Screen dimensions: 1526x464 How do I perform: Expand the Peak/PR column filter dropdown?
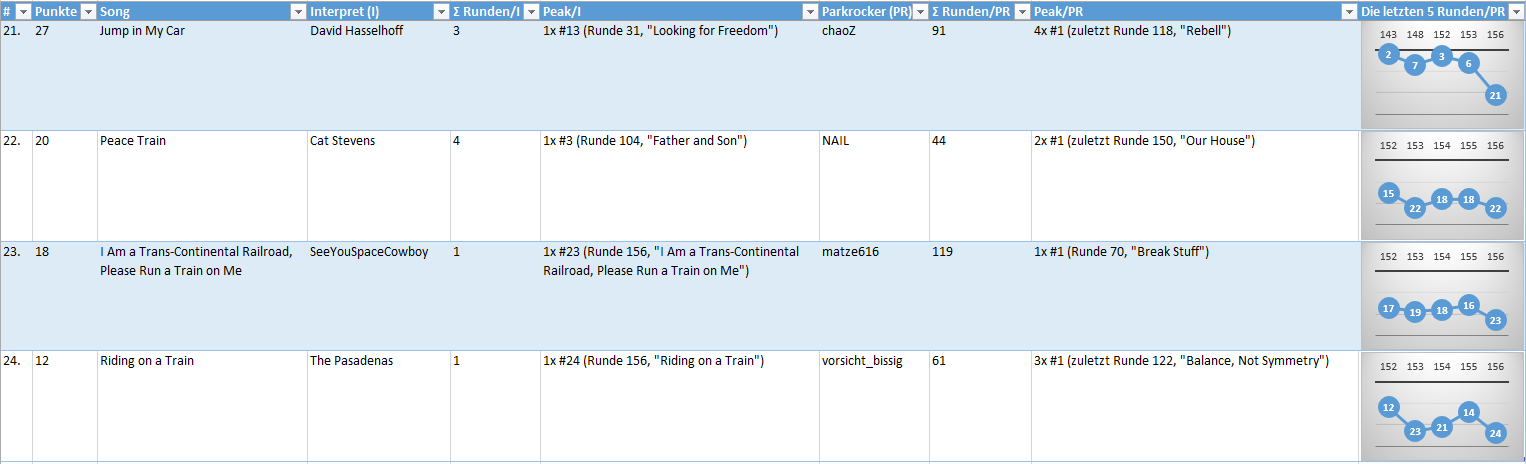[x=1350, y=11]
